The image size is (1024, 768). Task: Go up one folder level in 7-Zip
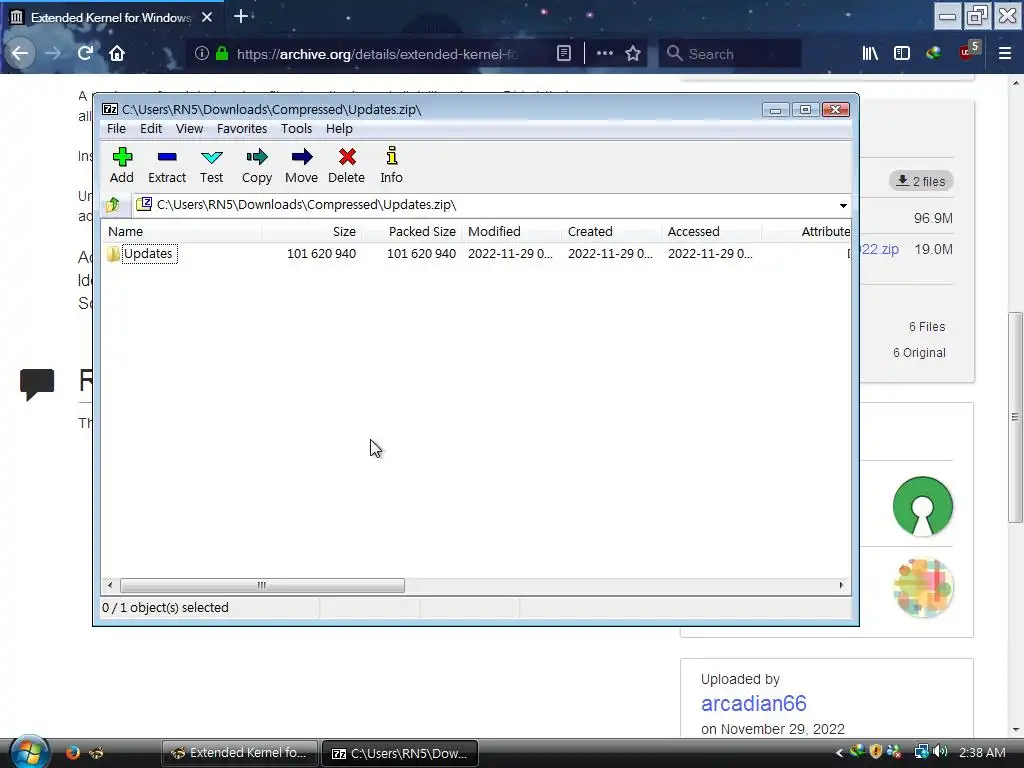coord(114,205)
